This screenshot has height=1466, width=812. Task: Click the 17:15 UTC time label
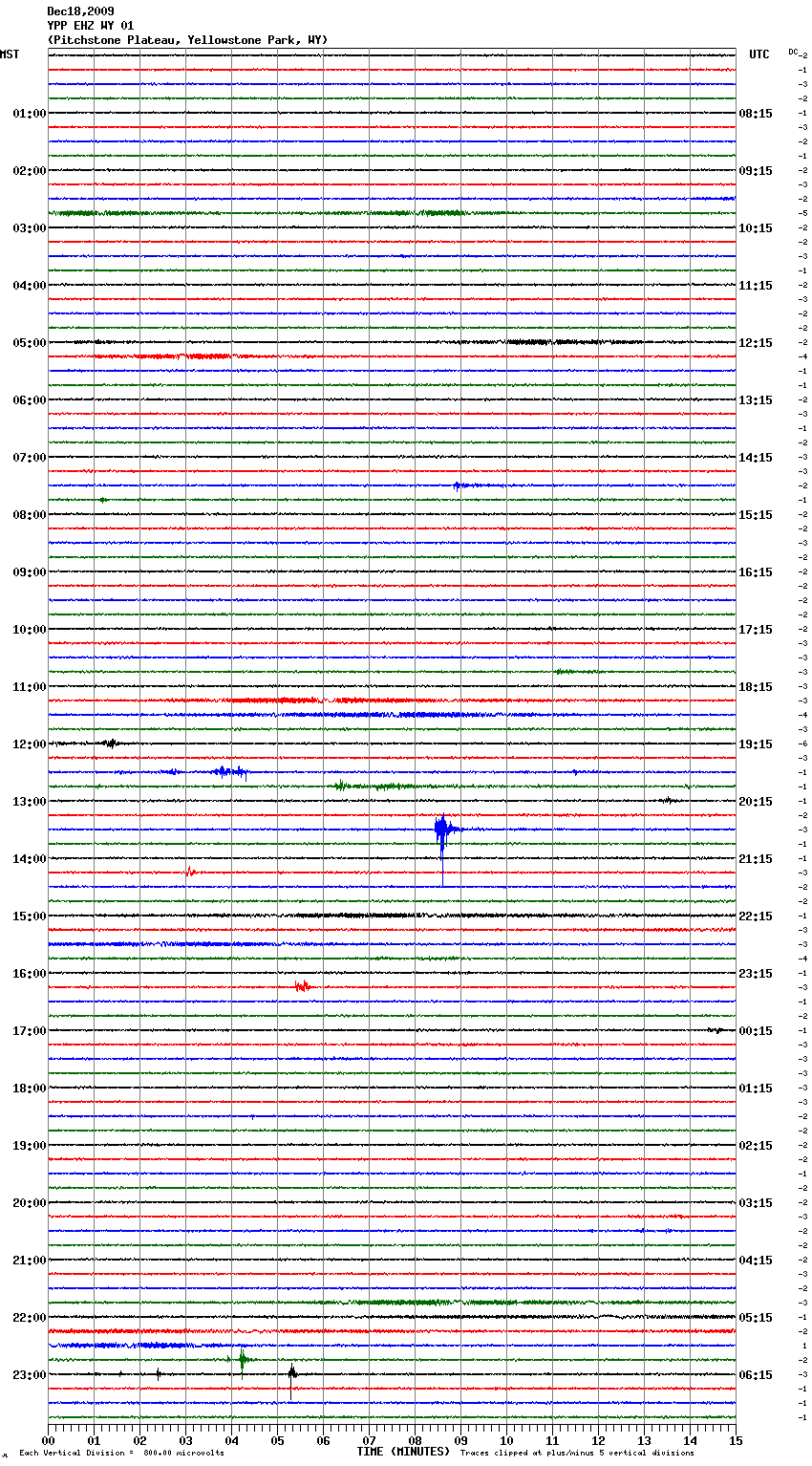756,630
